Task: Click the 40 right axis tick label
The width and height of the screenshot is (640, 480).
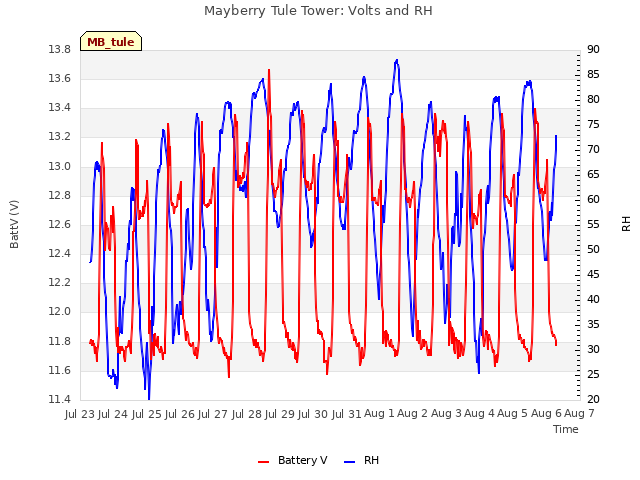Action: [593, 300]
